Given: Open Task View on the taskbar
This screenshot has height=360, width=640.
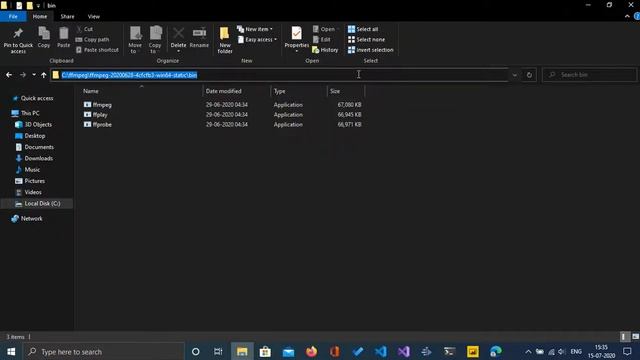Looking at the screenshot, I should pyautogui.click(x=218, y=351).
